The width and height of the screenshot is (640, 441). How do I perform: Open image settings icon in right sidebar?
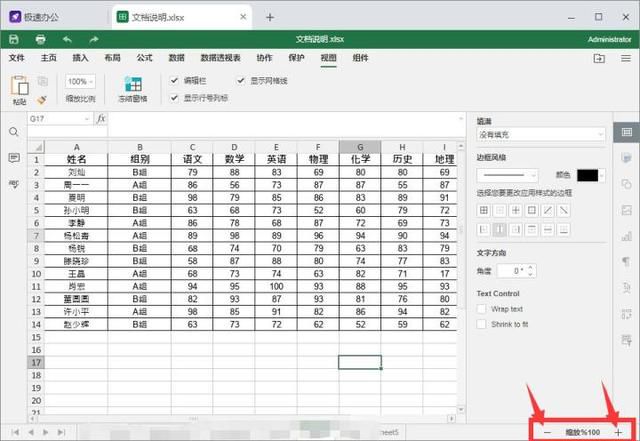point(626,210)
